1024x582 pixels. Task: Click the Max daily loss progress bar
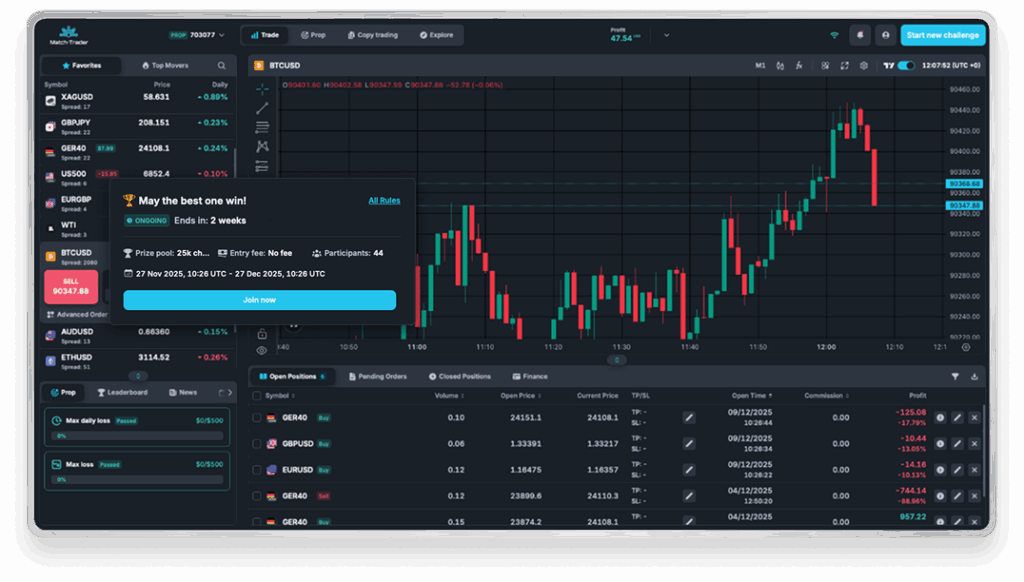point(139,436)
